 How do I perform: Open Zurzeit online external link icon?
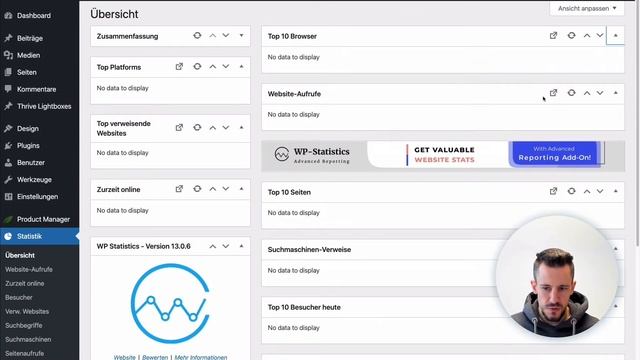tap(179, 189)
